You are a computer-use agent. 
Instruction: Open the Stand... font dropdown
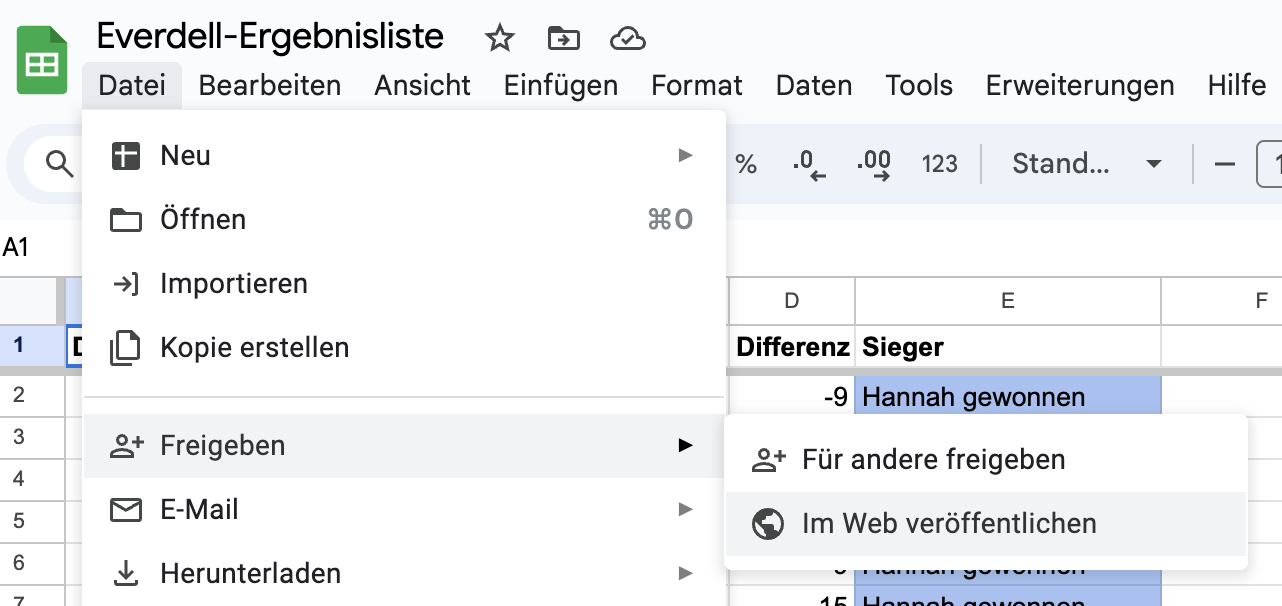click(1085, 164)
